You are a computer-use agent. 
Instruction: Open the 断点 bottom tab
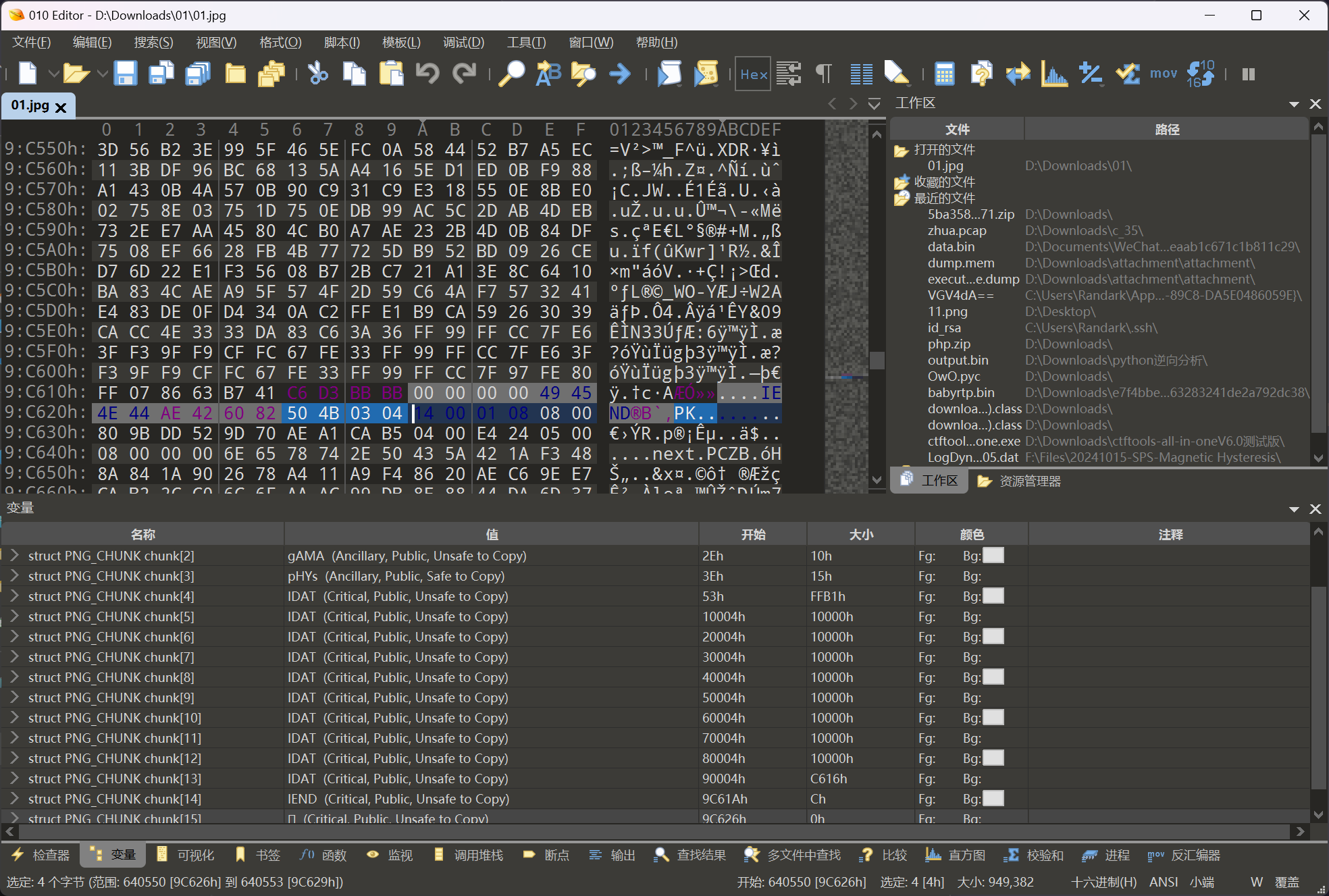546,855
